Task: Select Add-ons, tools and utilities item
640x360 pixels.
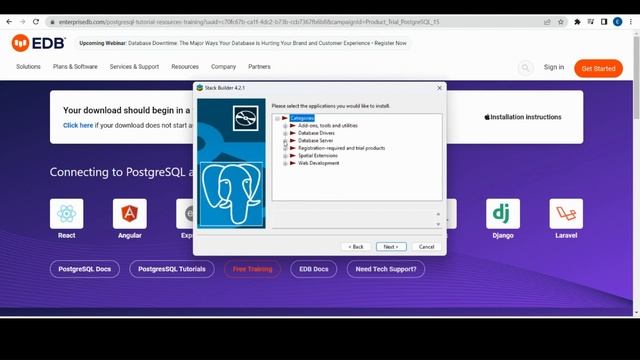Action: (328, 126)
